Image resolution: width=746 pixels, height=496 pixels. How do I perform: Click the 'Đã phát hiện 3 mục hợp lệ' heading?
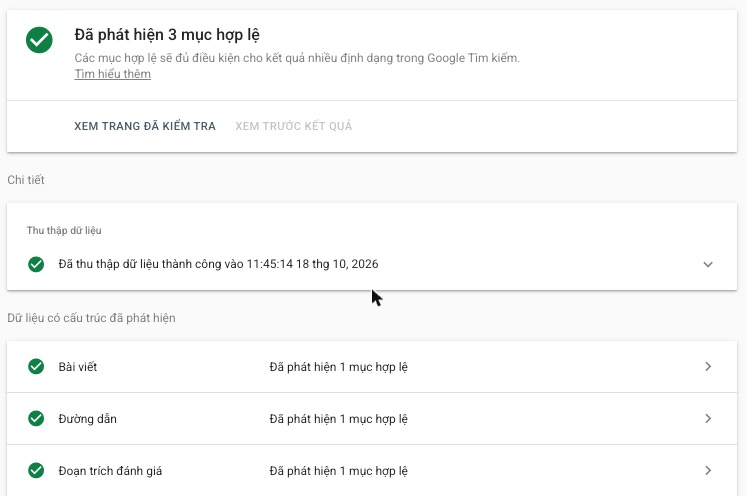tap(167, 35)
